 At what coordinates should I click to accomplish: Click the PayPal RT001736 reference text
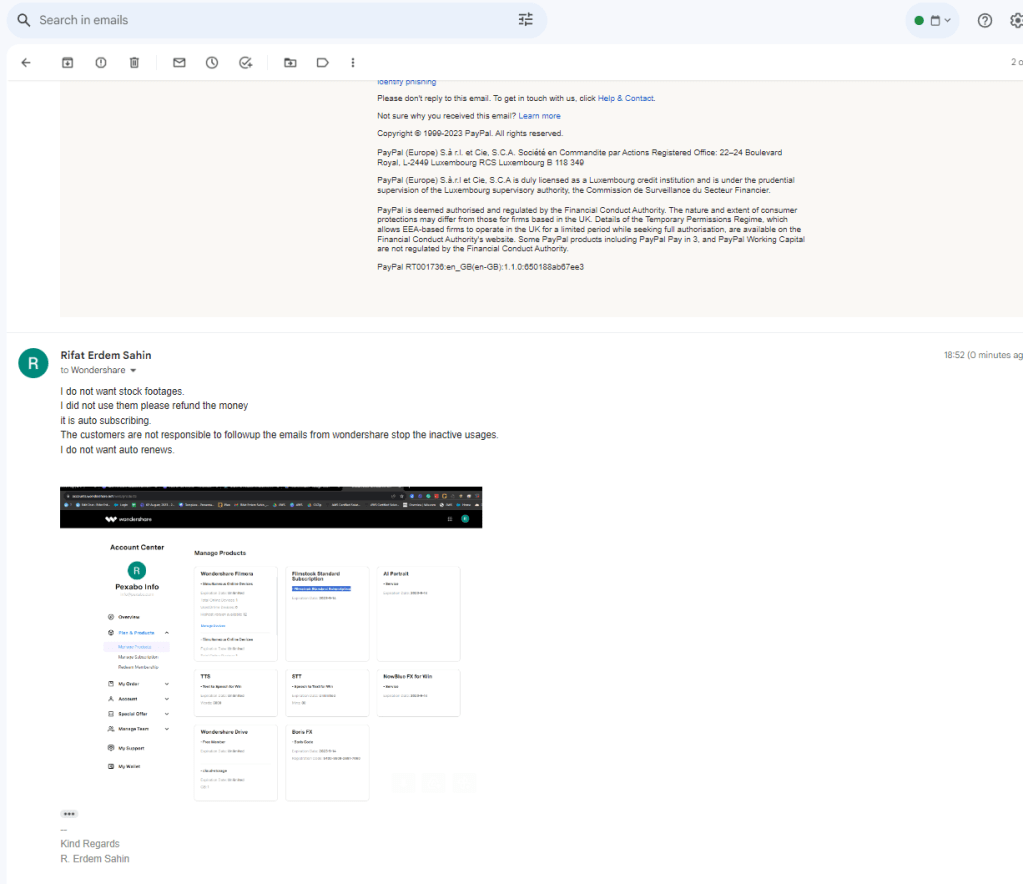click(480, 267)
